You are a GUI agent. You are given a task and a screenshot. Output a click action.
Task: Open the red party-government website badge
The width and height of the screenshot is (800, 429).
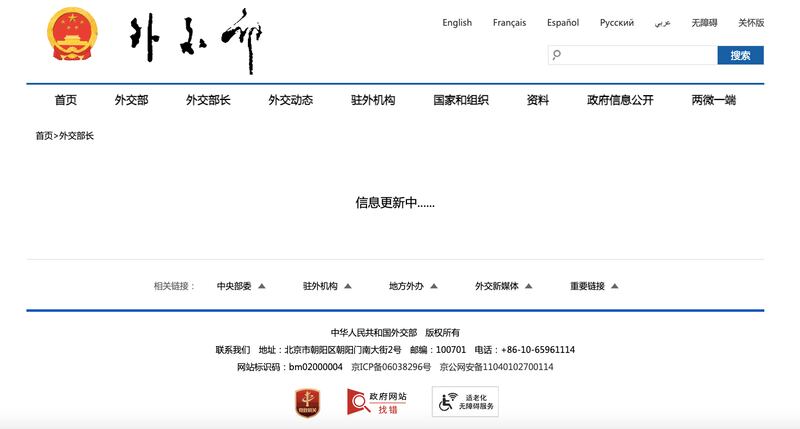306,402
